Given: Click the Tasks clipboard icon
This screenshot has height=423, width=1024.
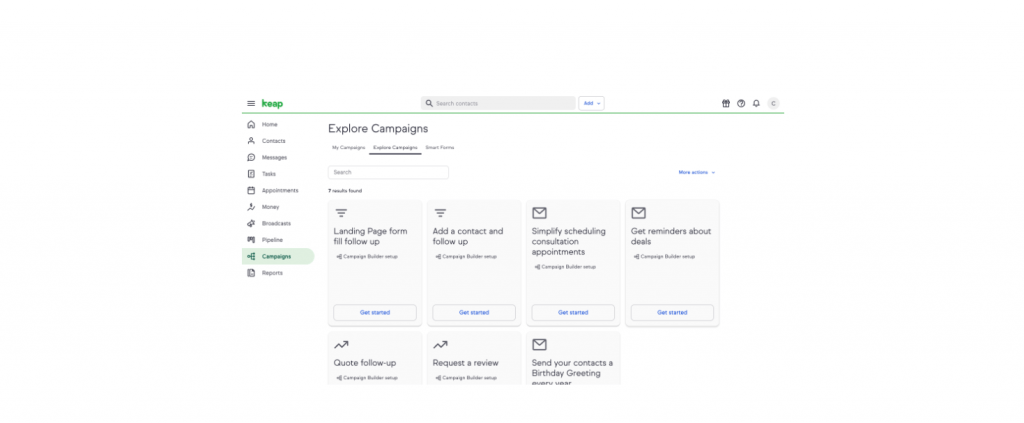Looking at the screenshot, I should coord(251,174).
